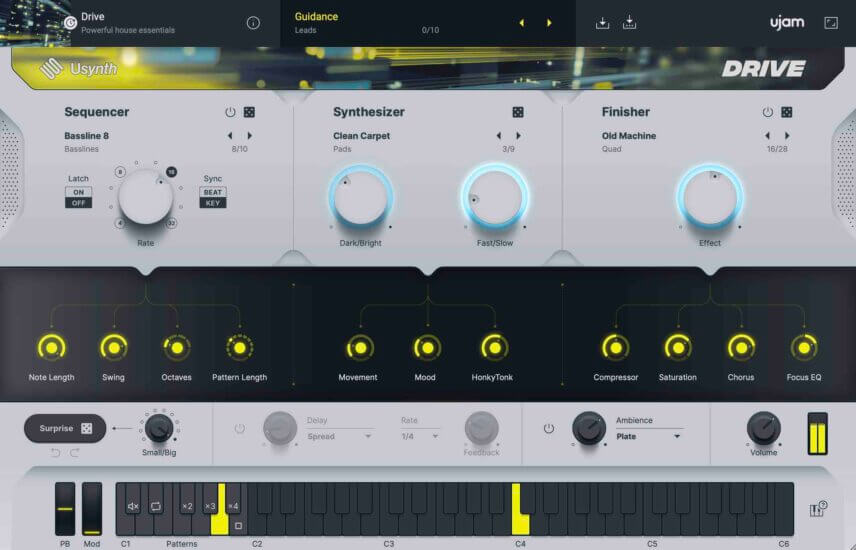Toggle Finisher power button

tap(768, 112)
